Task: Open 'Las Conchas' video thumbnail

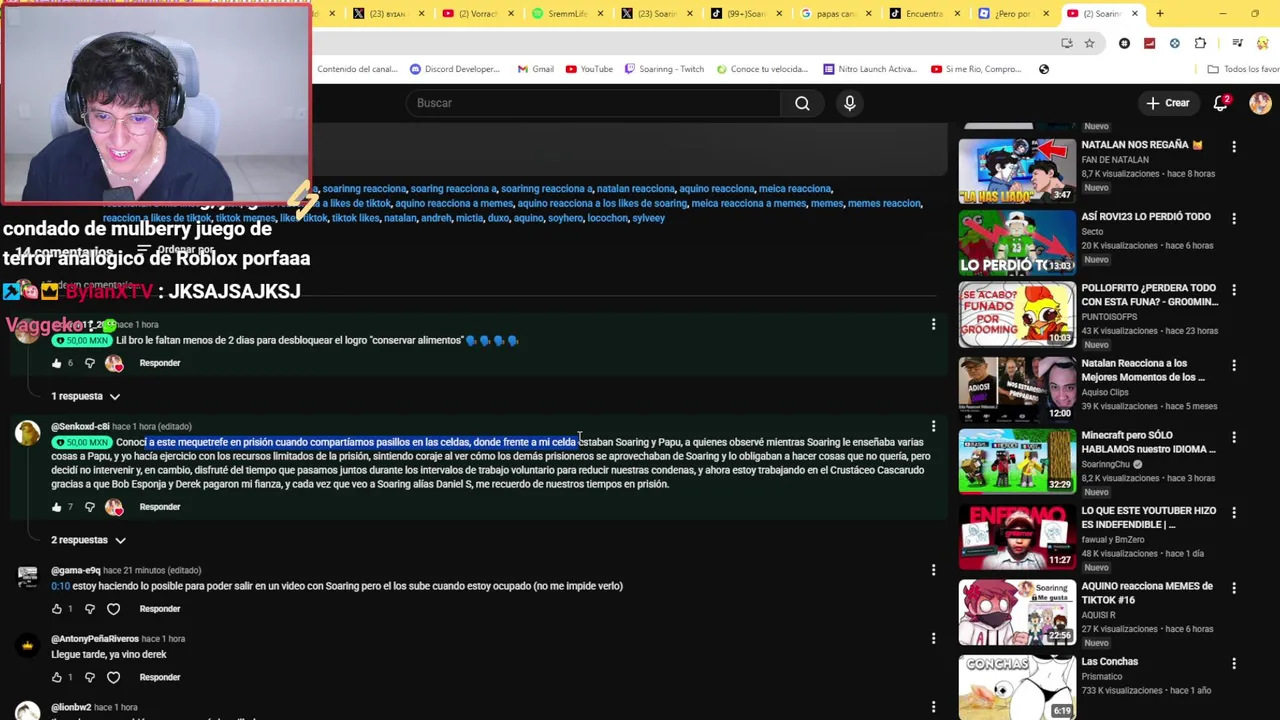Action: 1017,688
